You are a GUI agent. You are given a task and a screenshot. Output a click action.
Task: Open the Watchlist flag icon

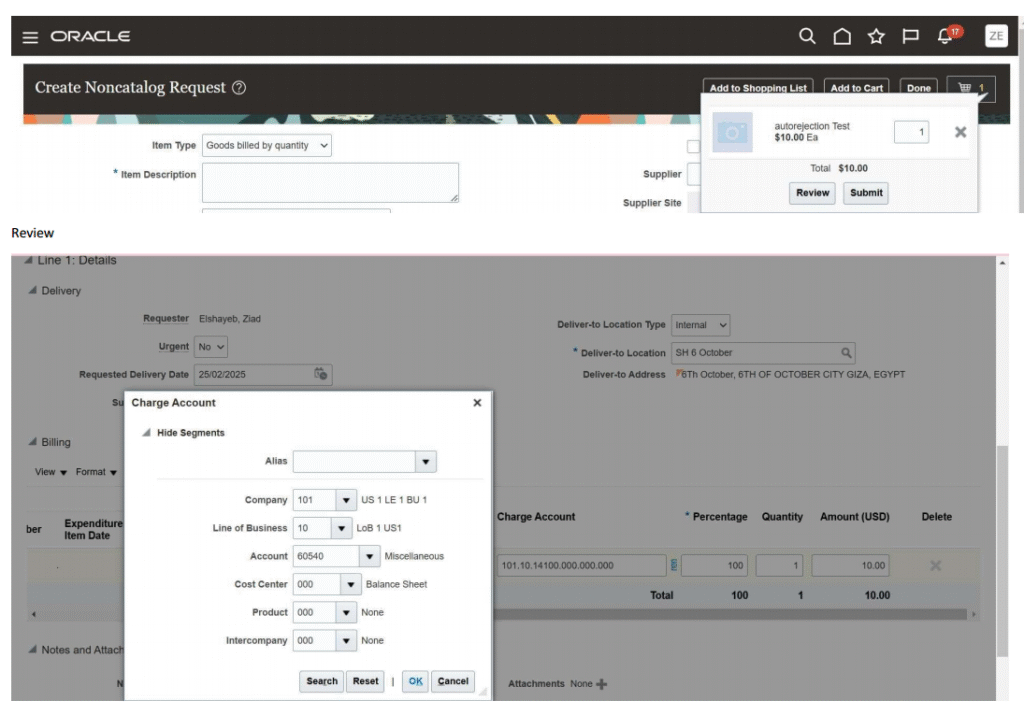pyautogui.click(x=910, y=36)
